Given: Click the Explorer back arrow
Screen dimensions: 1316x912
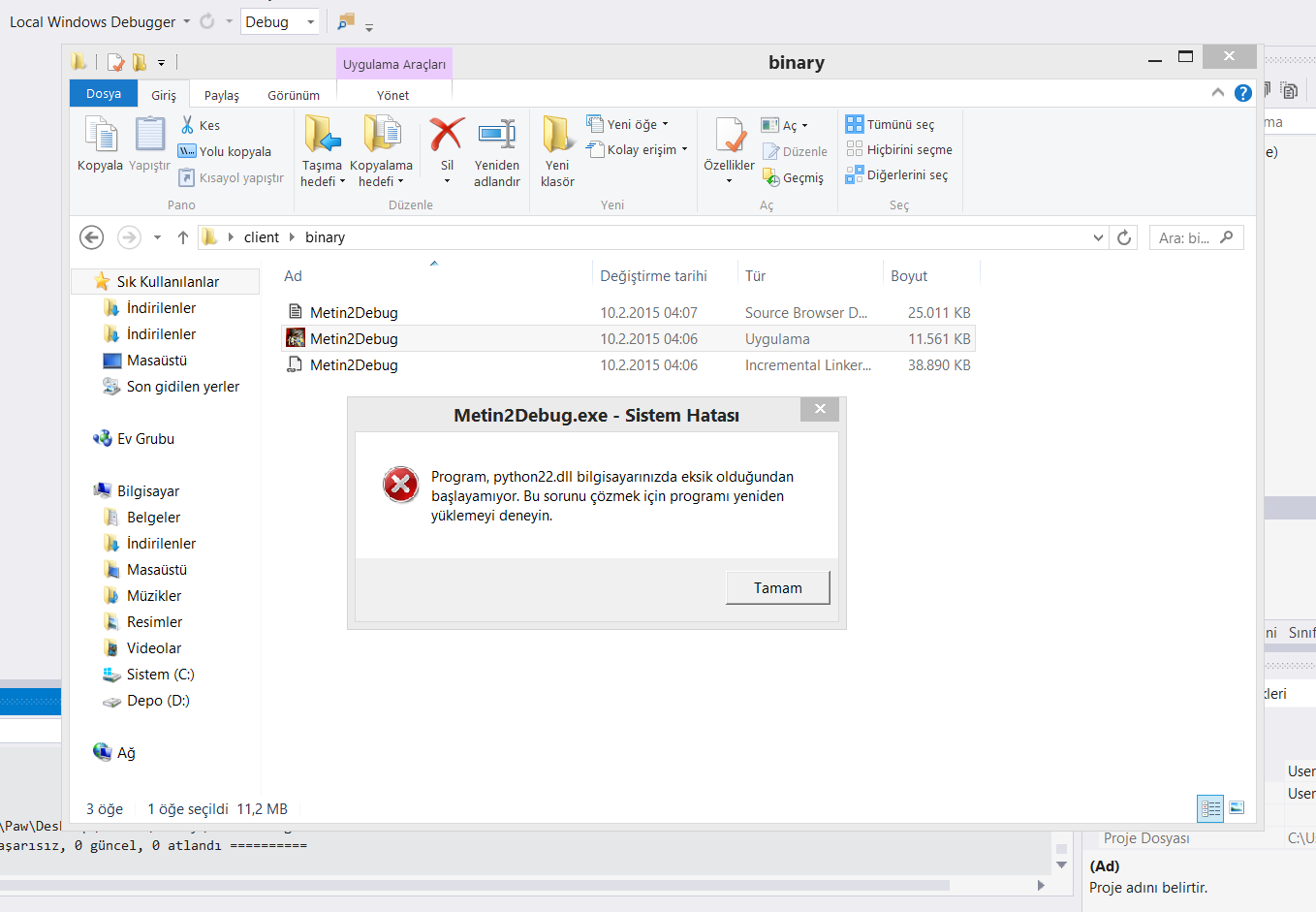Looking at the screenshot, I should [91, 237].
